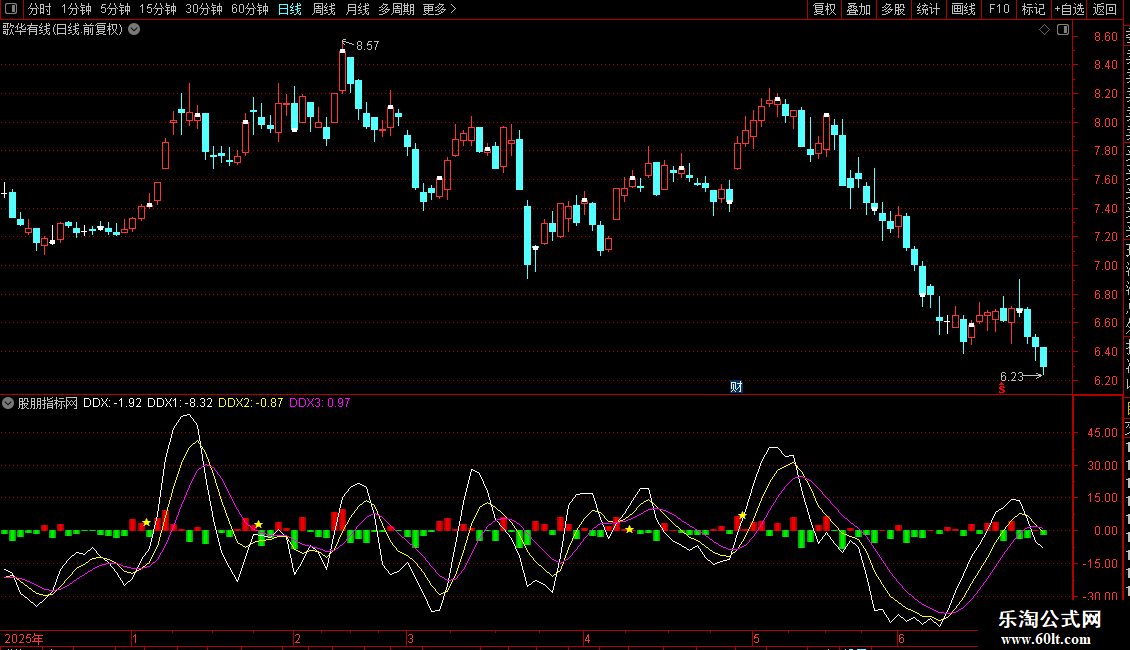
Task: Open the stock title dropdown arrow
Action: point(134,30)
